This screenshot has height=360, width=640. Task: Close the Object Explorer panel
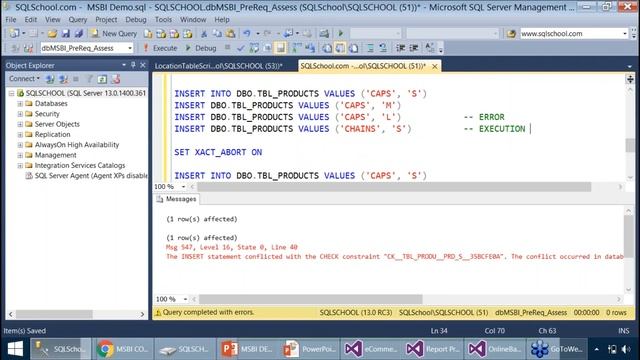point(142,65)
